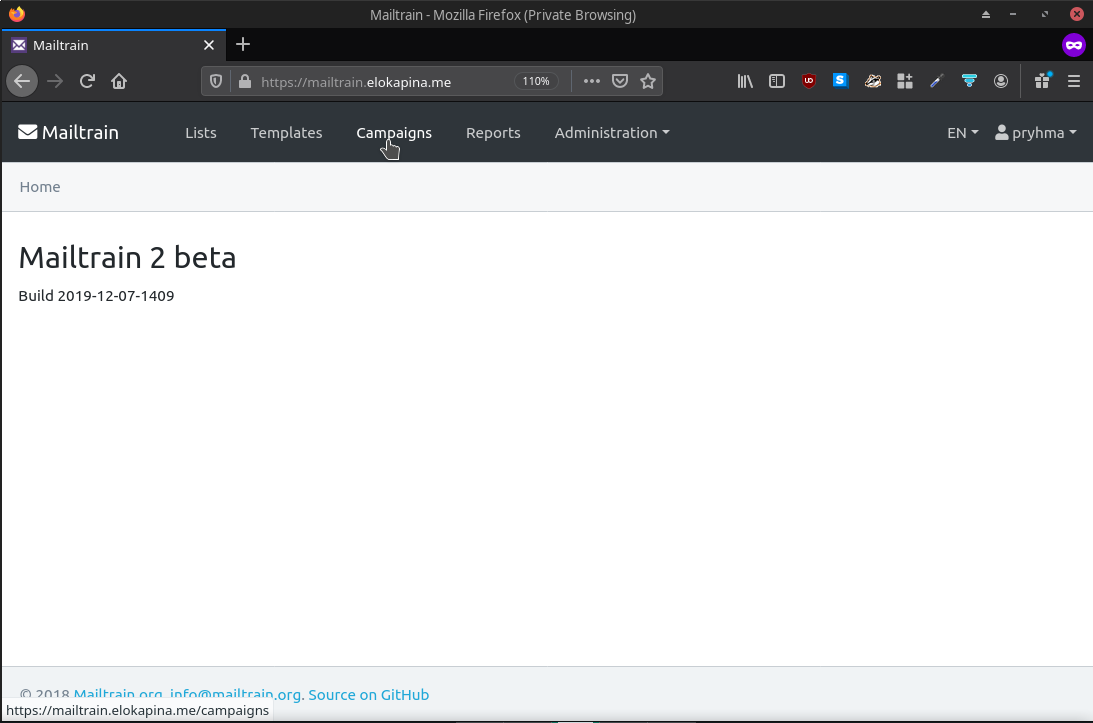Screen dimensions: 1093x723
Task: Click the info@mailtrain.org email link
Action: (x=236, y=694)
